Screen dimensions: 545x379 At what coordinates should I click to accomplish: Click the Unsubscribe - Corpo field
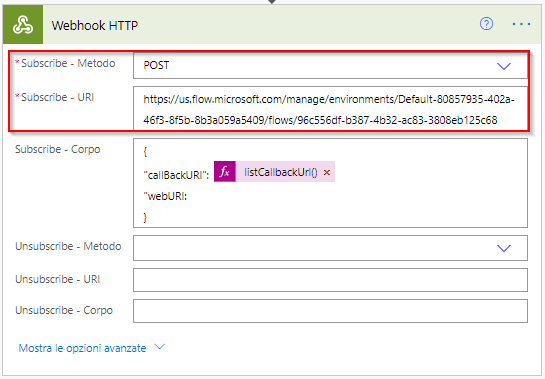(330, 311)
